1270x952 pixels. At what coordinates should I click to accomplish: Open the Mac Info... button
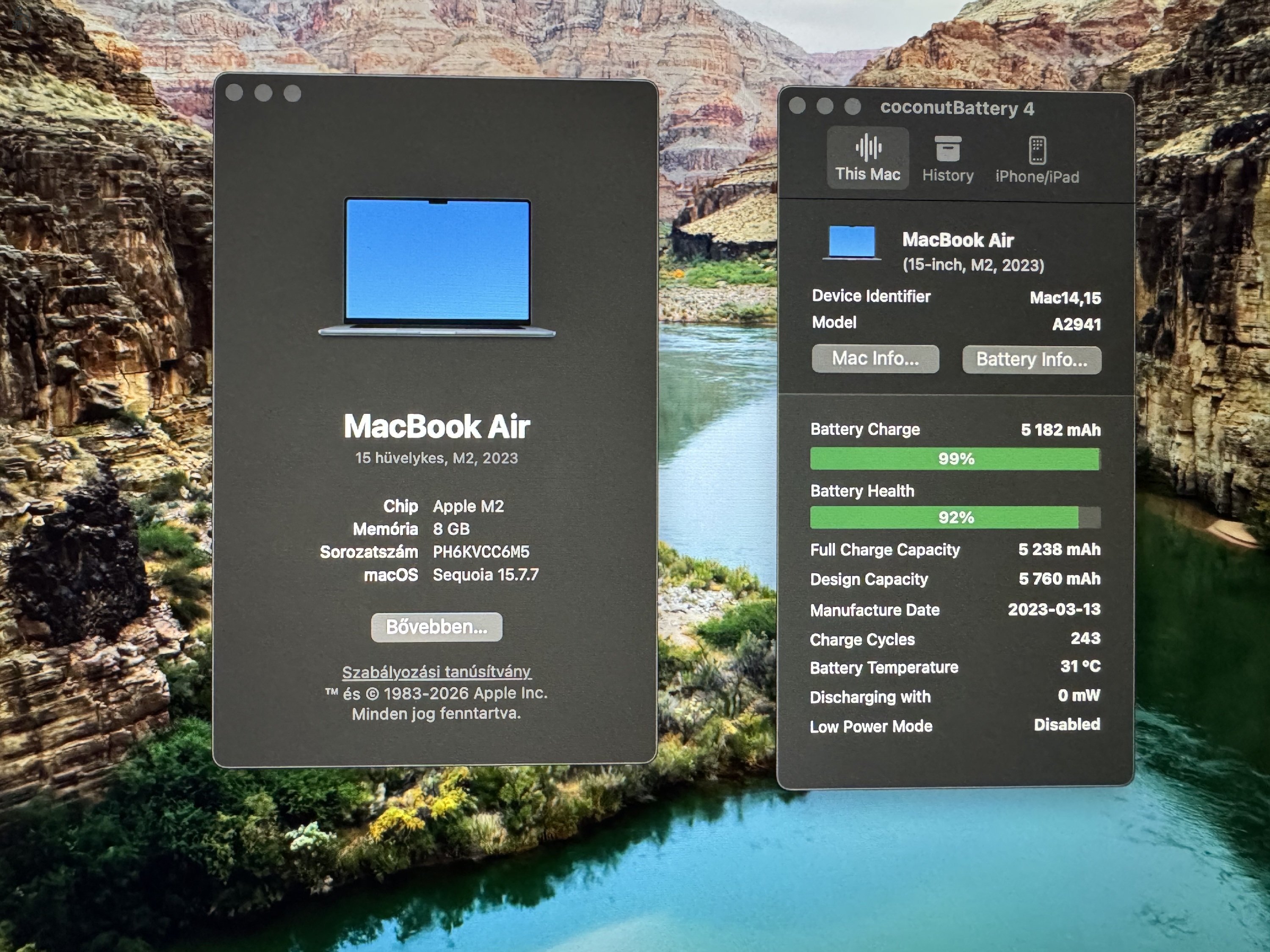(875, 359)
